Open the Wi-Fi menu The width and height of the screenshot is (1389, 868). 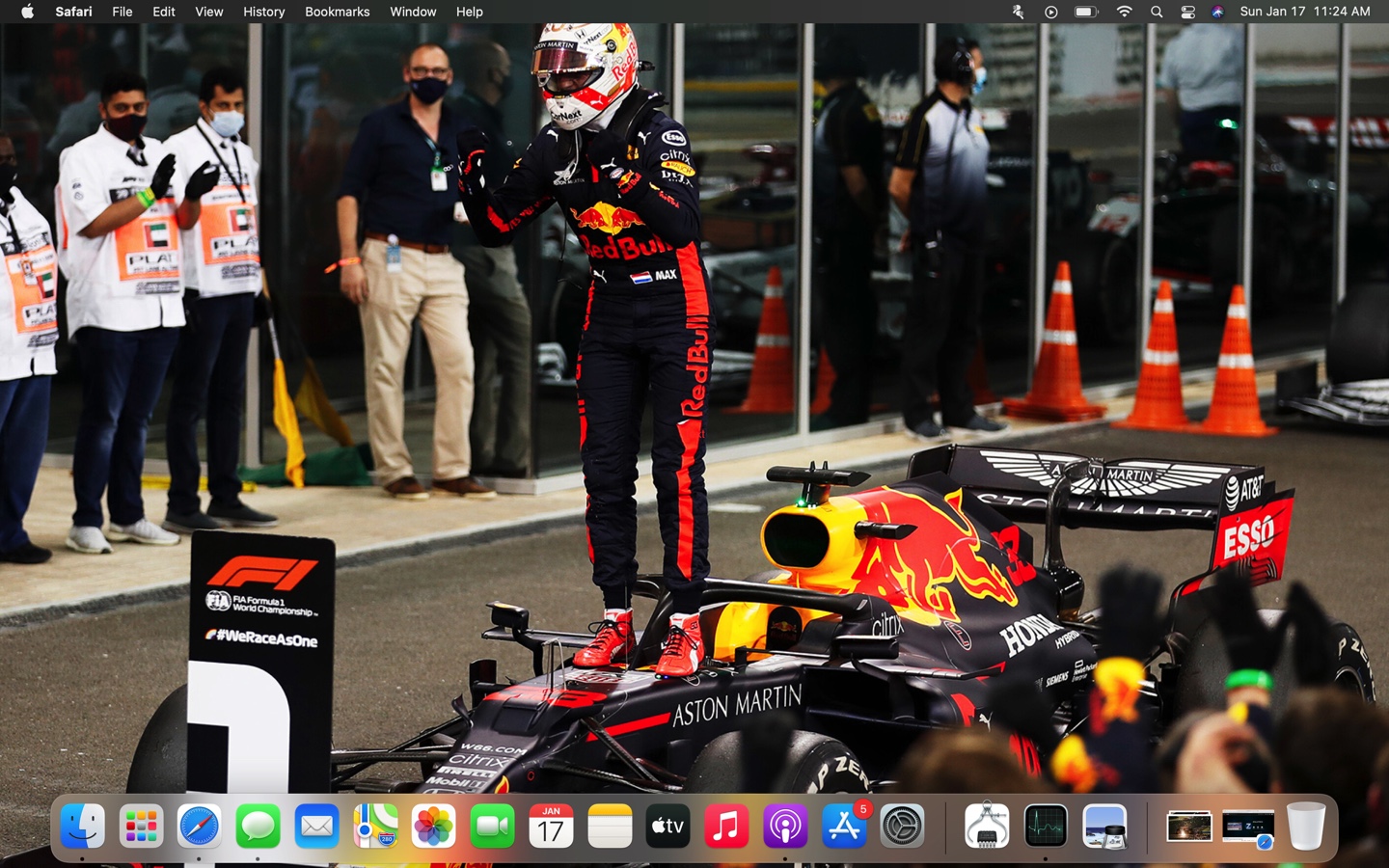(x=1125, y=12)
